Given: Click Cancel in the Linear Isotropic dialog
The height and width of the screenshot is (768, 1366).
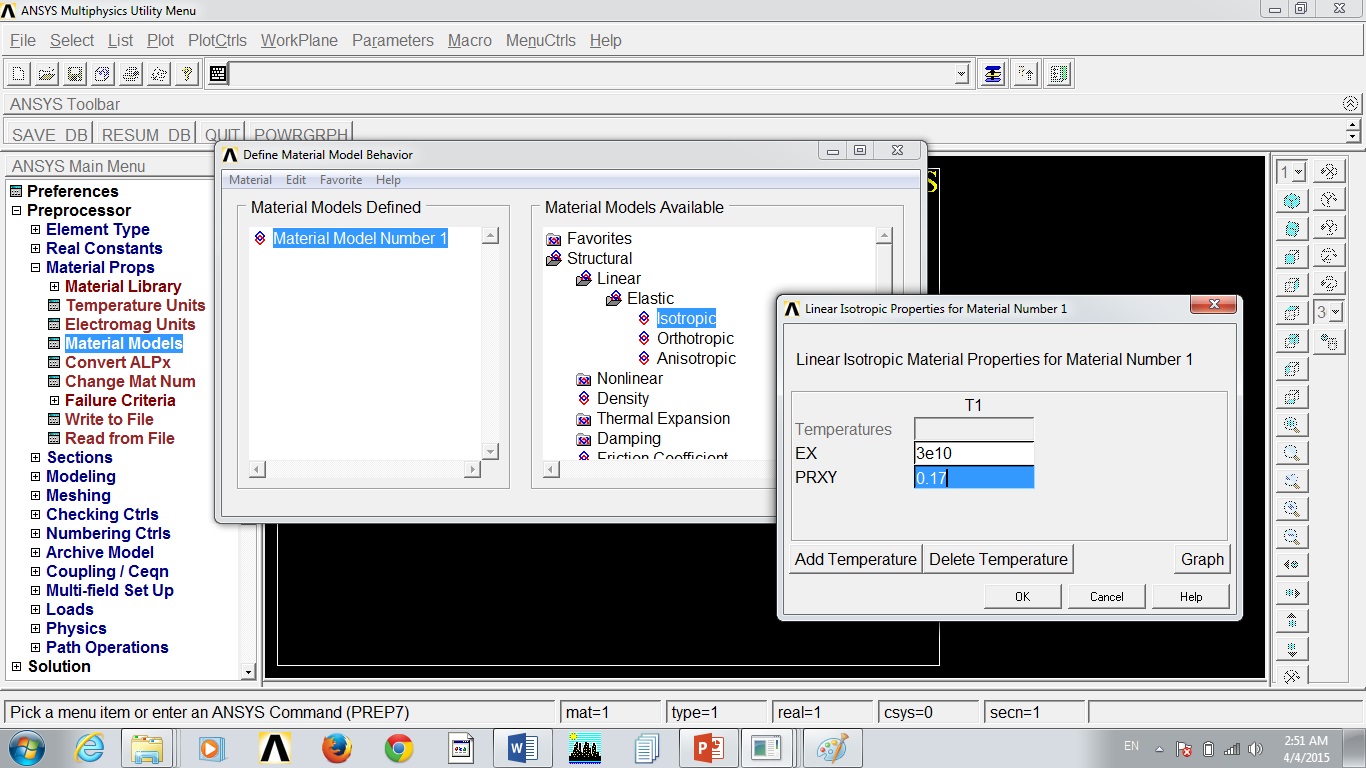Looking at the screenshot, I should (1106, 596).
